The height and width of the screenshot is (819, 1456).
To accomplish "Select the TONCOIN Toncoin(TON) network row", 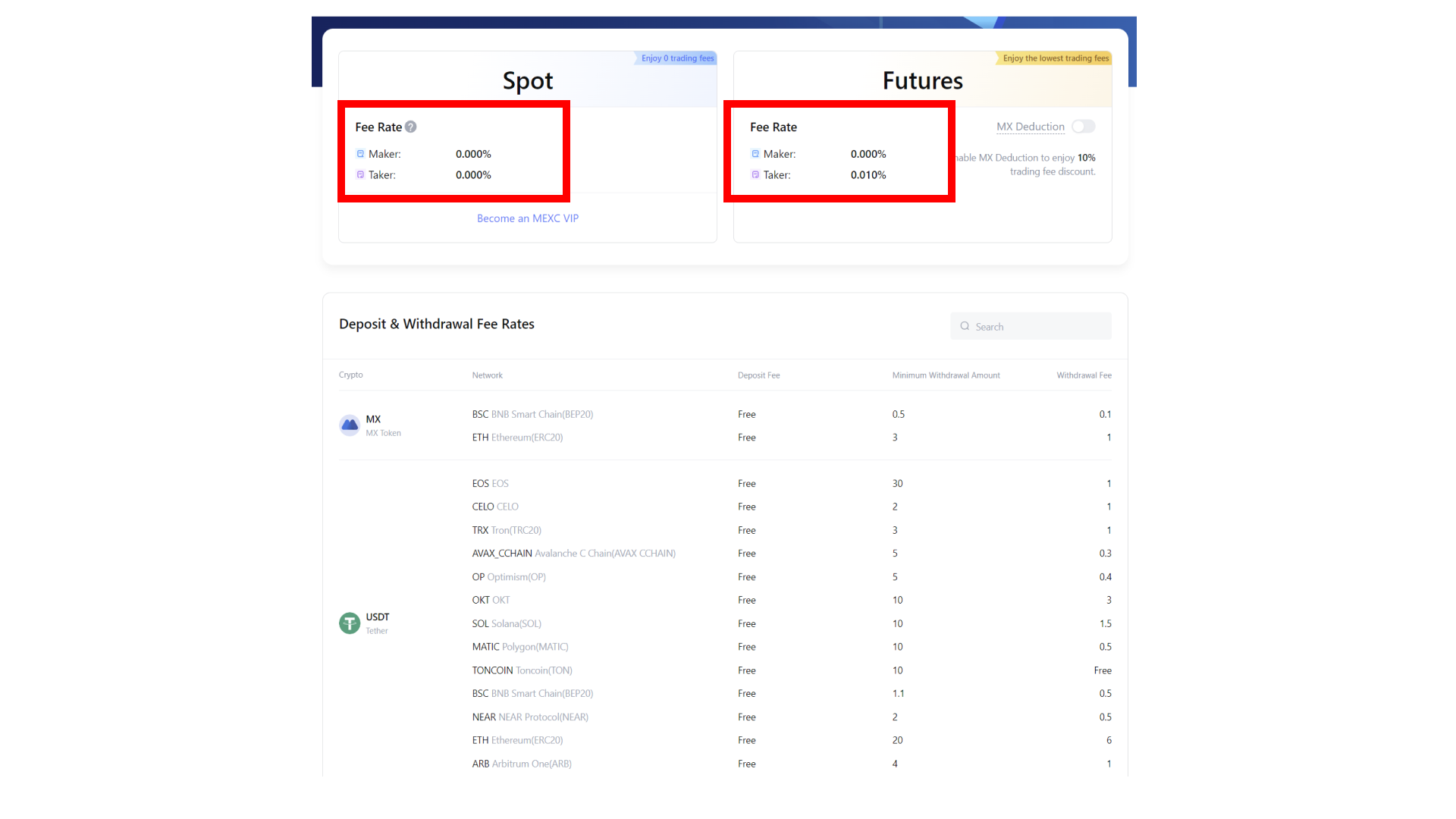I will tap(522, 670).
